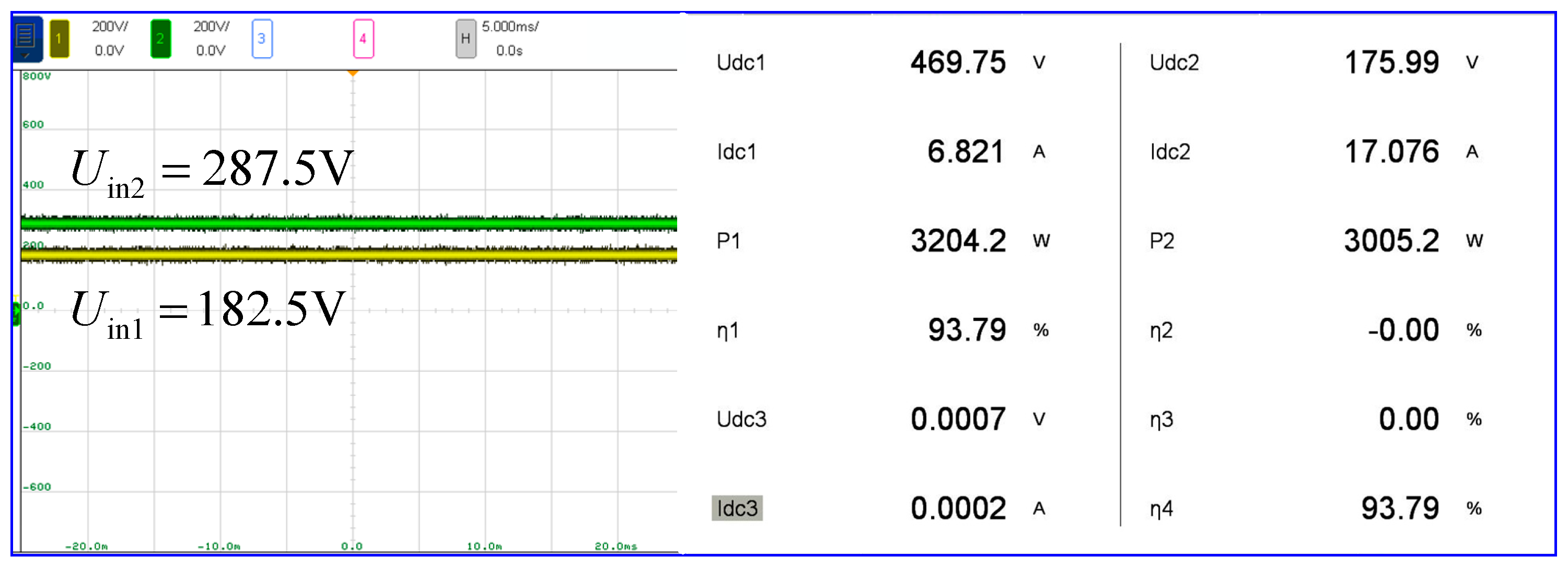Screen dimensions: 1568x568
Task: Click the 800V vertical axis label
Action: coord(37,77)
